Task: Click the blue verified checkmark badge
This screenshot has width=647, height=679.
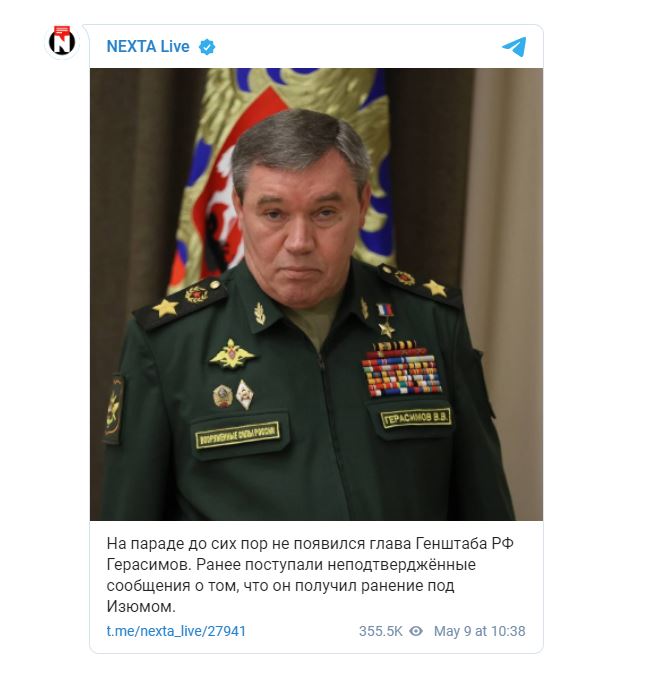Action: click(x=207, y=47)
